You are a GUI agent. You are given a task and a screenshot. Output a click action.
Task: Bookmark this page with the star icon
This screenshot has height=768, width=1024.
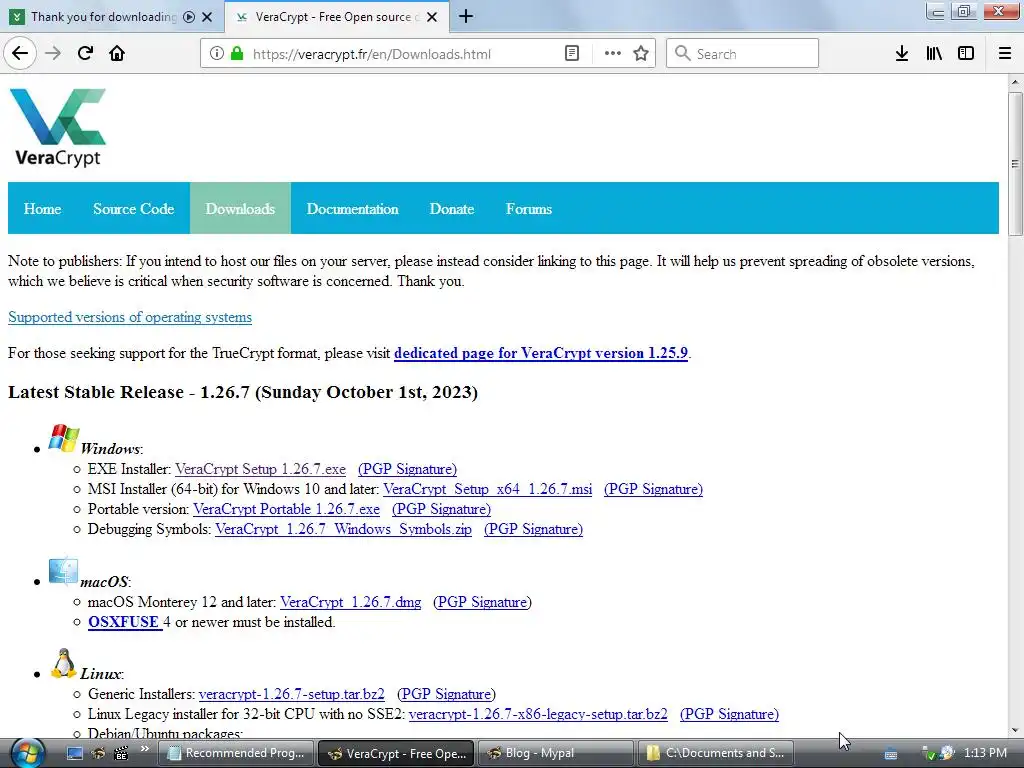(x=641, y=54)
